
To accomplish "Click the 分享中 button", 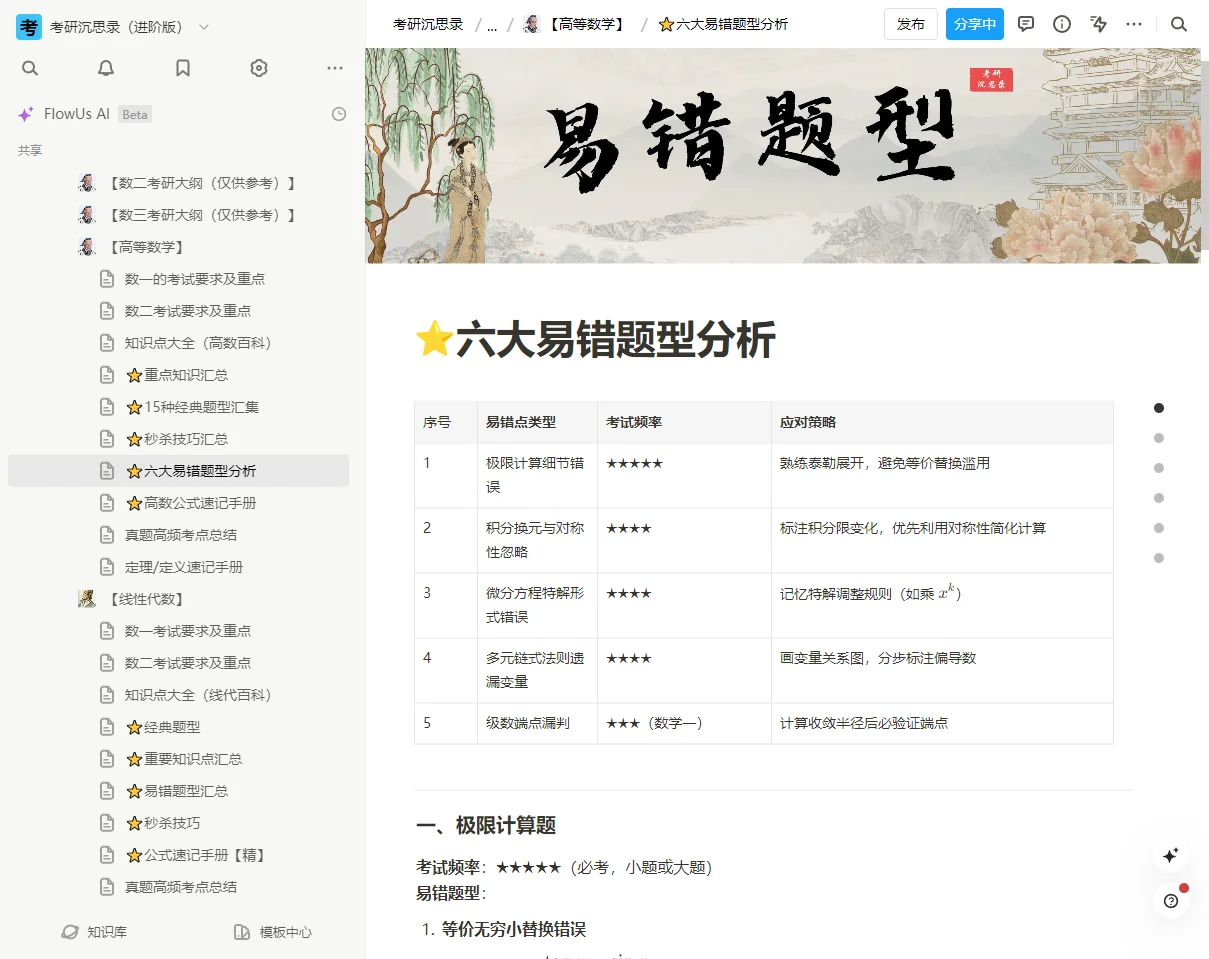I will coord(975,24).
